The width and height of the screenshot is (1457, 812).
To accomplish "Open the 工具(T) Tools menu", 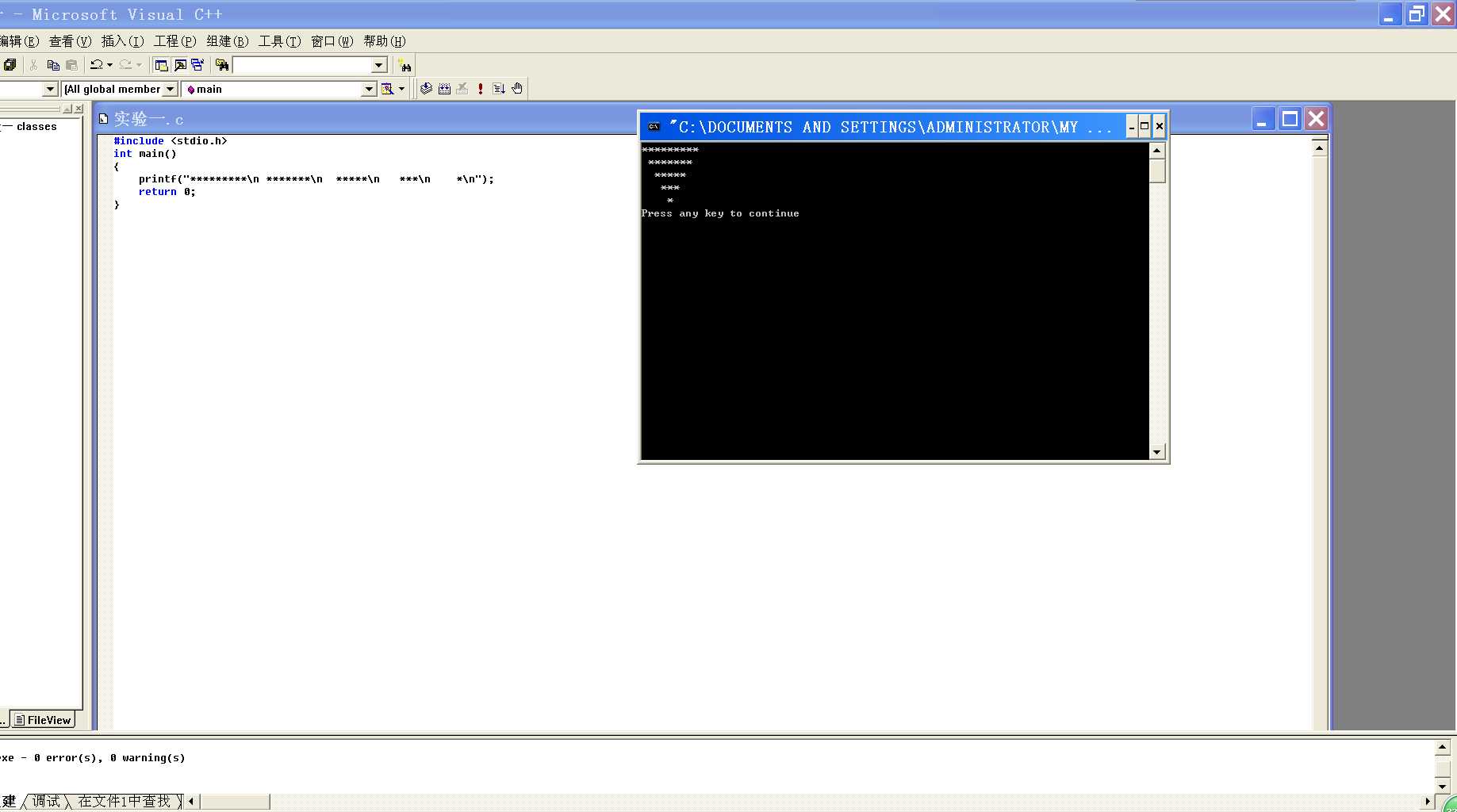I will click(279, 41).
